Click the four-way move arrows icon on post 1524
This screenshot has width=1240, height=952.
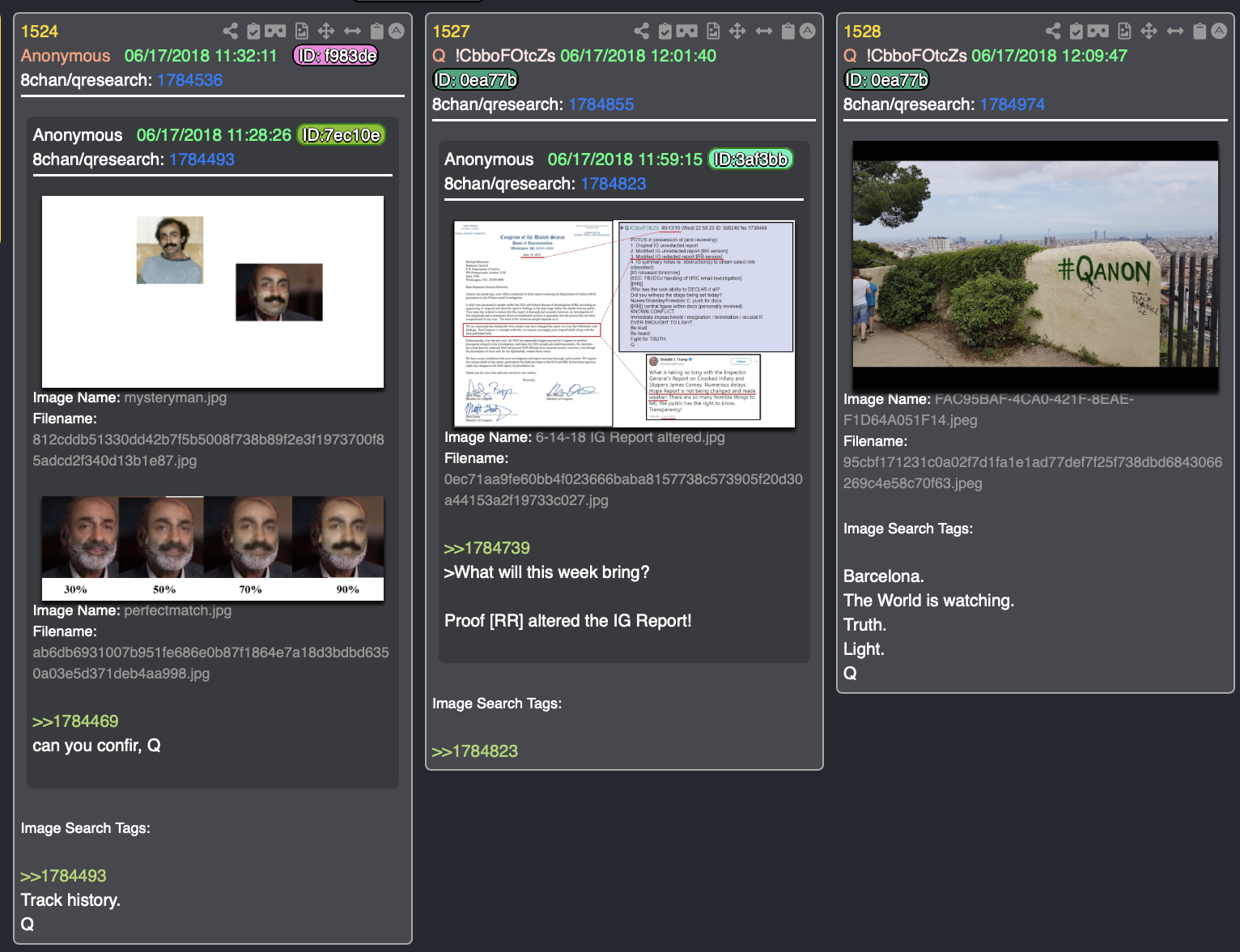[326, 32]
